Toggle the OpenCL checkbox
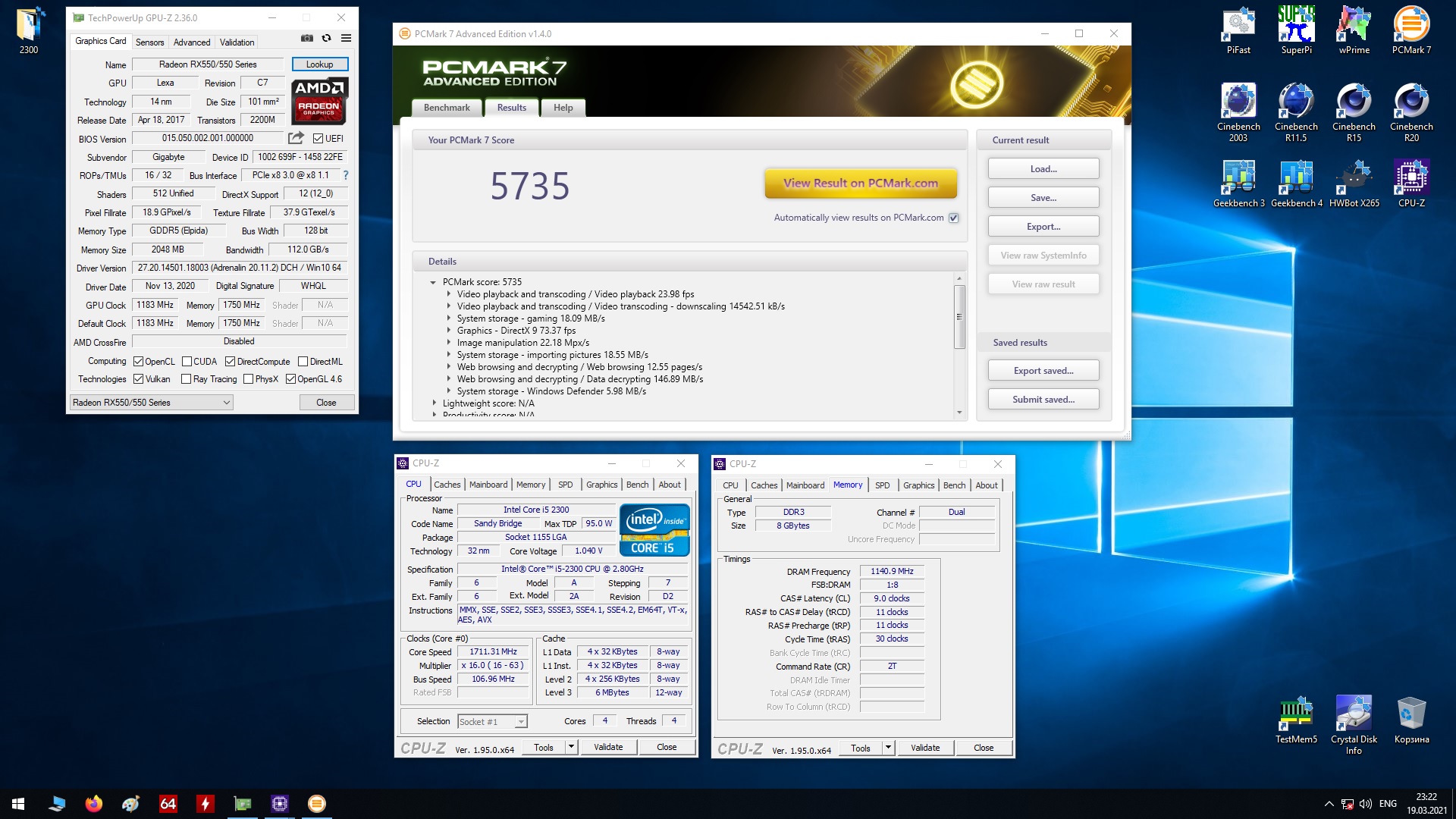Screen dimensions: 1456x819 pos(139,362)
